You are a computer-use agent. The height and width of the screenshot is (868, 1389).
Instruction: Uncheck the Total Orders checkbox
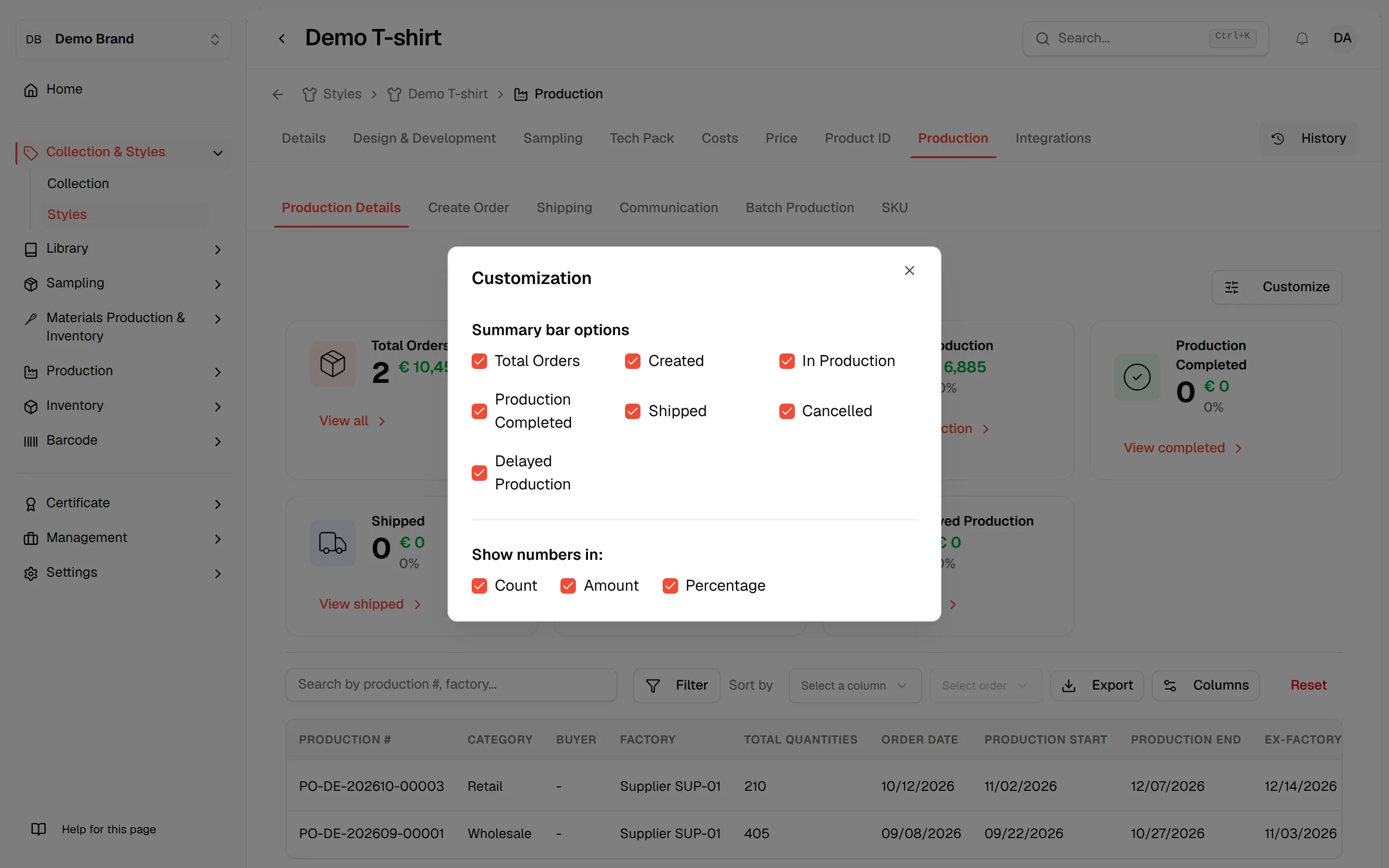[x=479, y=361]
